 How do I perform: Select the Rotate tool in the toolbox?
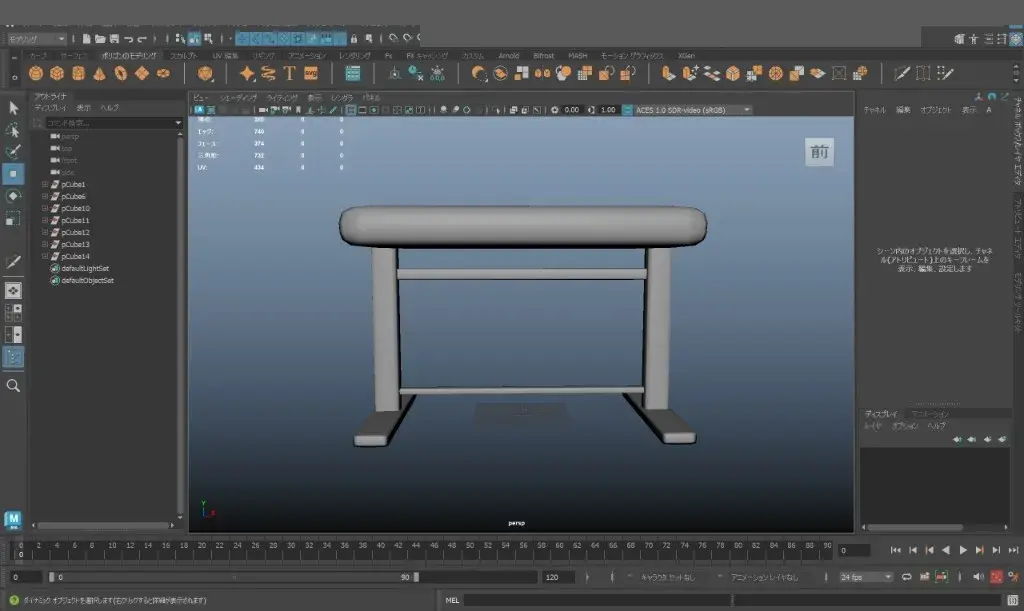point(13,196)
